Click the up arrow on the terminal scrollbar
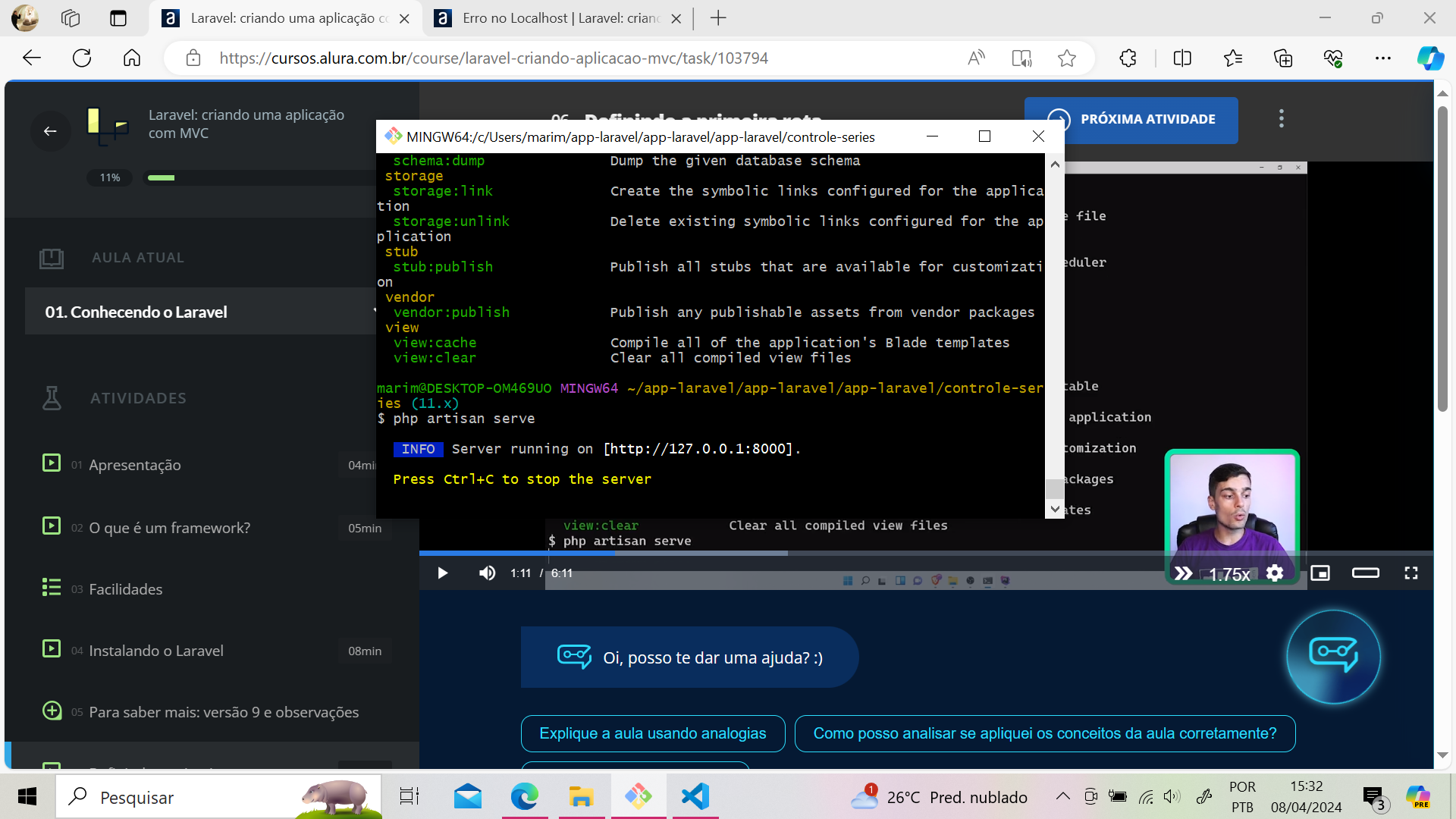The image size is (1456, 819). pyautogui.click(x=1055, y=163)
